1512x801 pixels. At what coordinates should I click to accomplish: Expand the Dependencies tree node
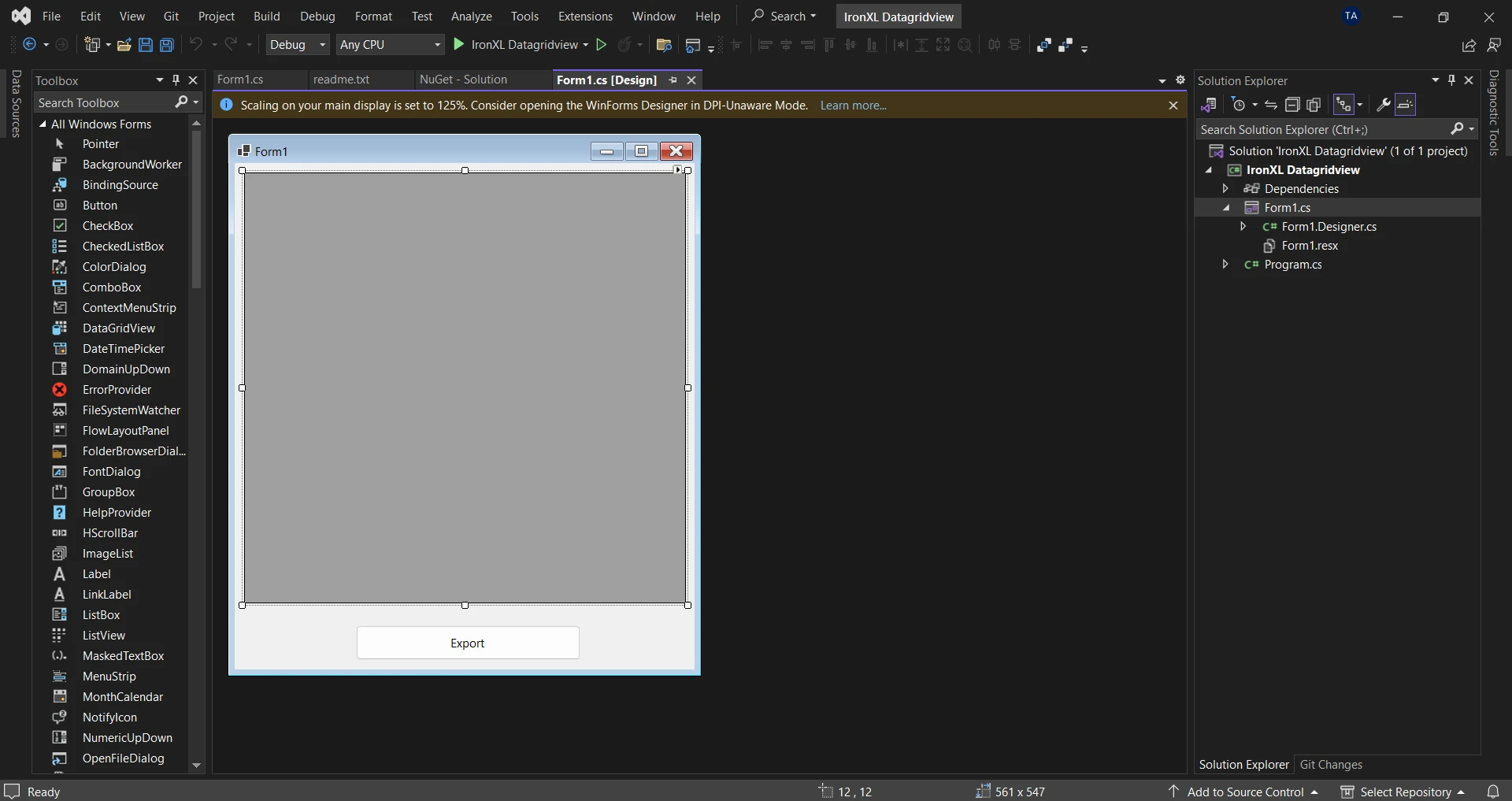click(x=1225, y=189)
